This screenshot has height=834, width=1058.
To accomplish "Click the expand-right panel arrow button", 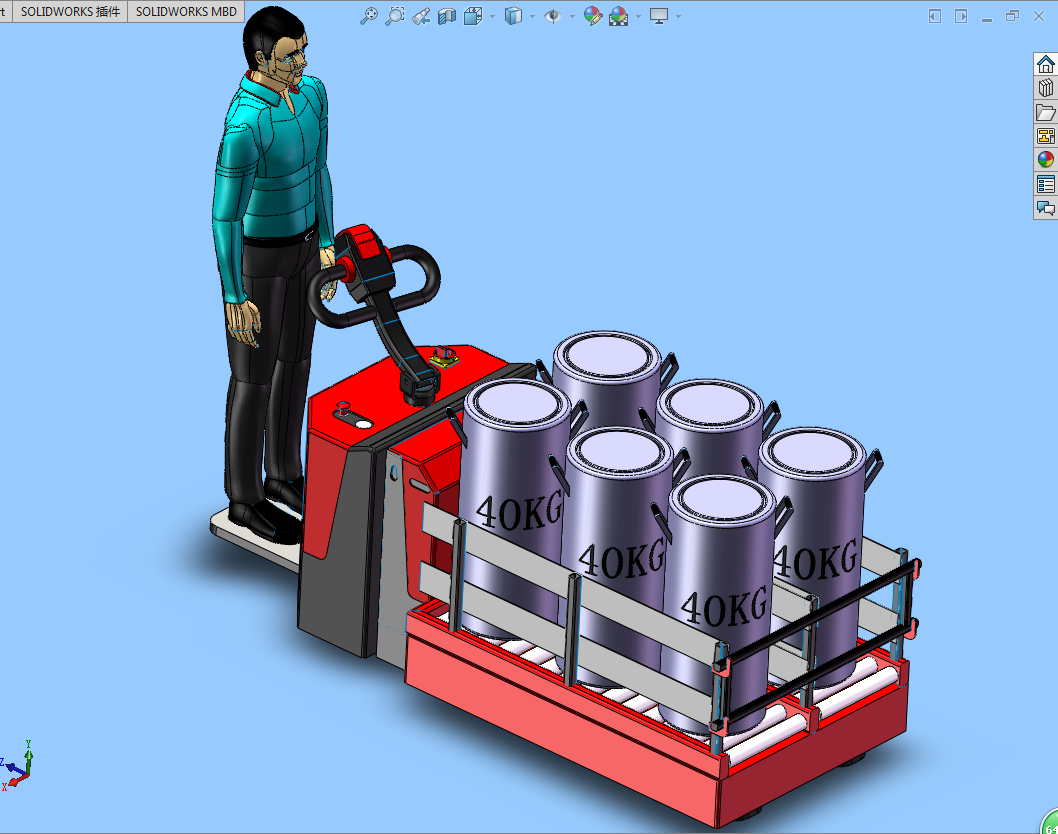I will 961,16.
